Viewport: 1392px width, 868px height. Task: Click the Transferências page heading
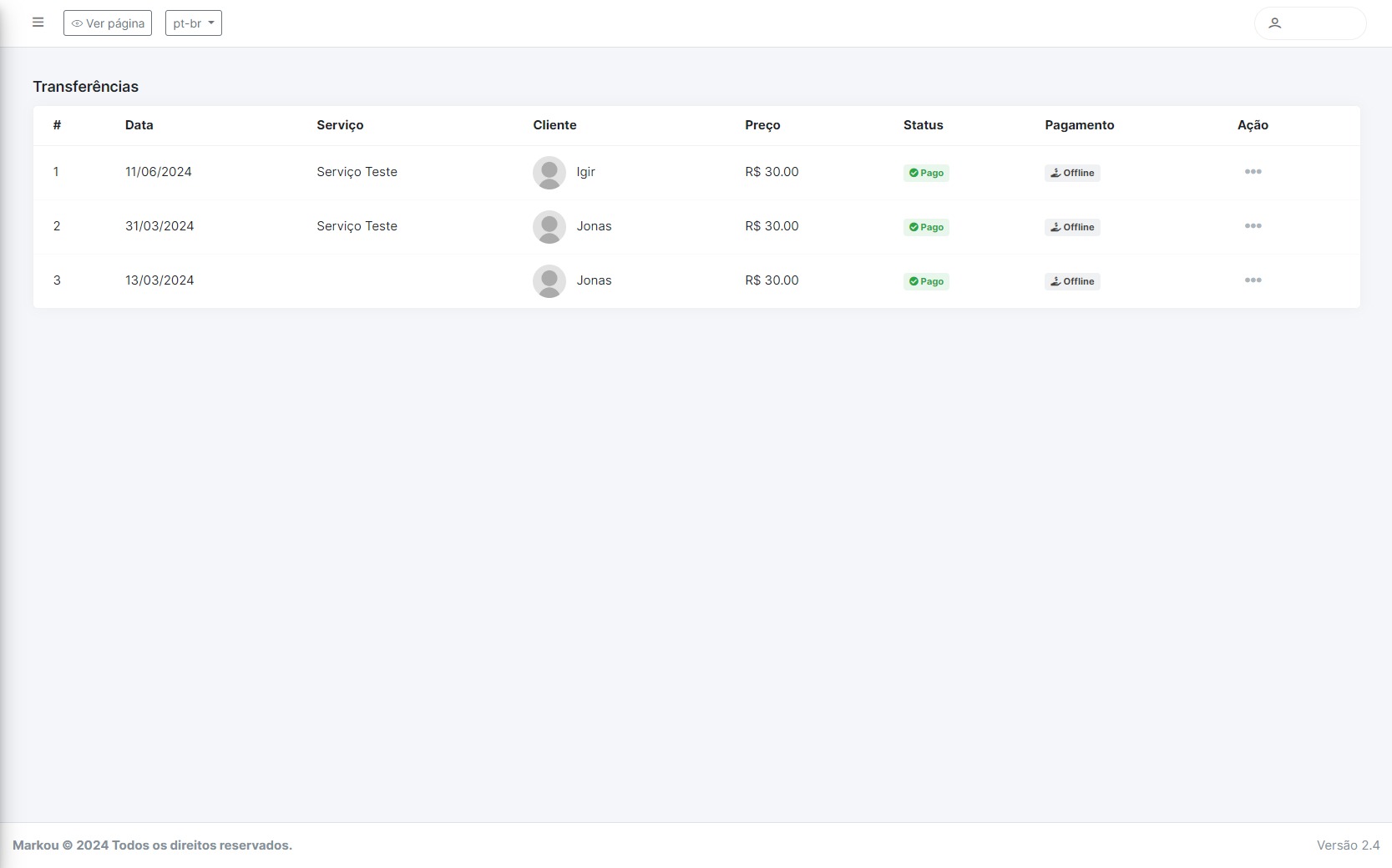pos(85,87)
